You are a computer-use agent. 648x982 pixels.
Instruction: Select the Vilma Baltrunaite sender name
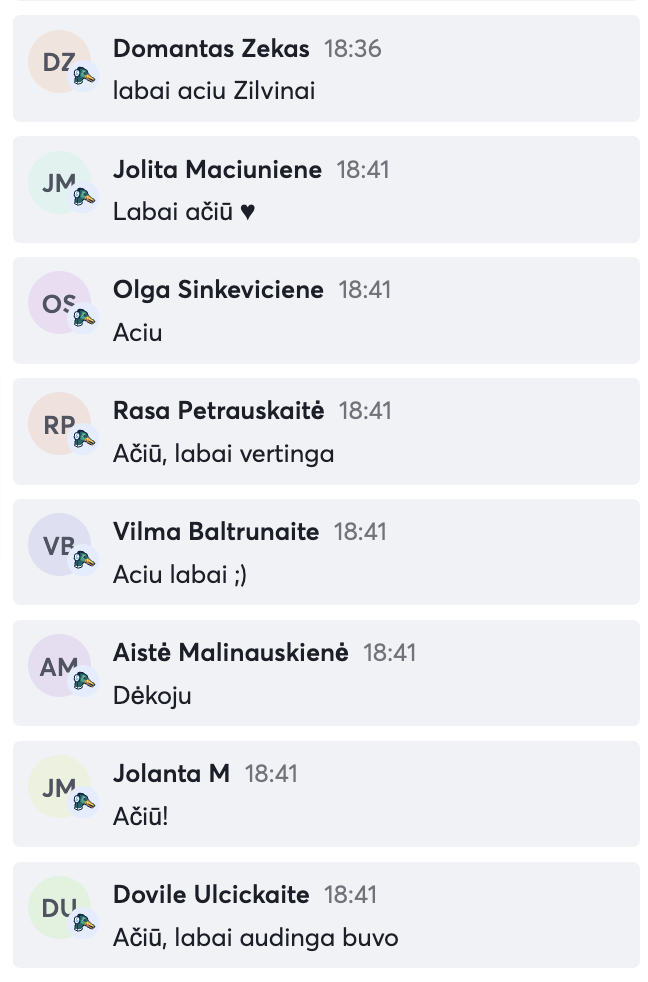tap(216, 532)
